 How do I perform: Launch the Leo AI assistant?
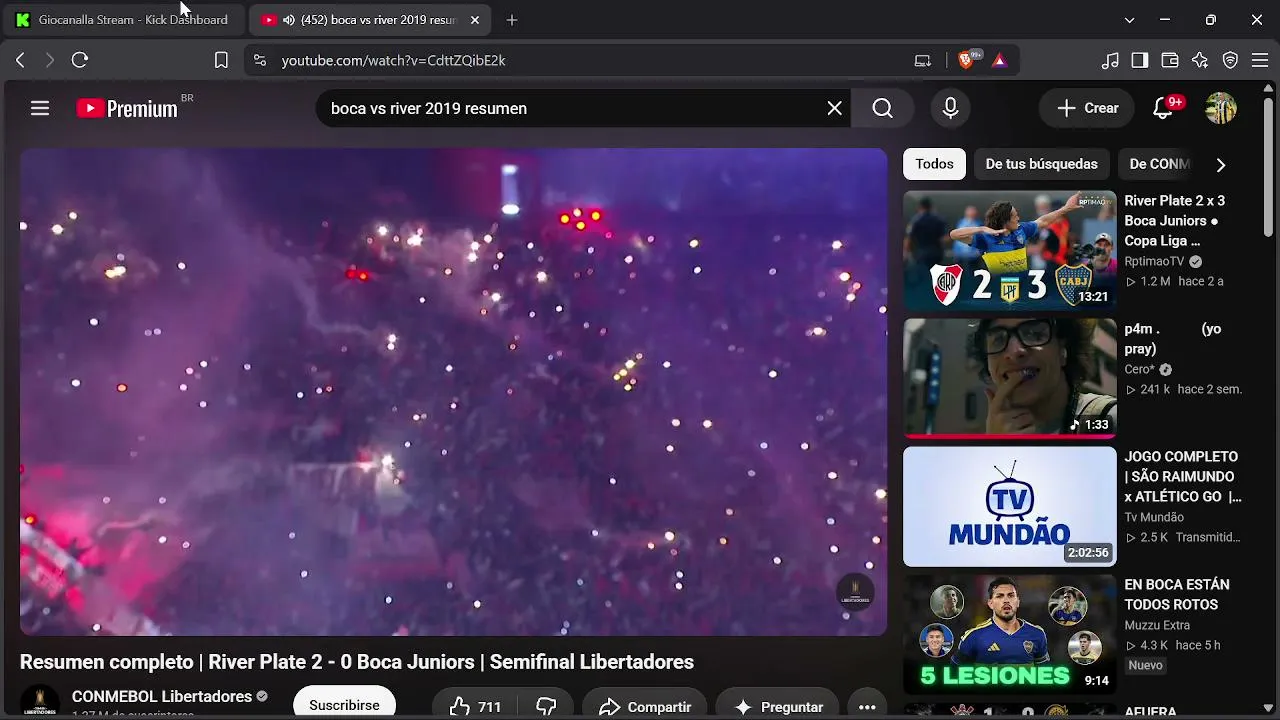tap(1200, 60)
